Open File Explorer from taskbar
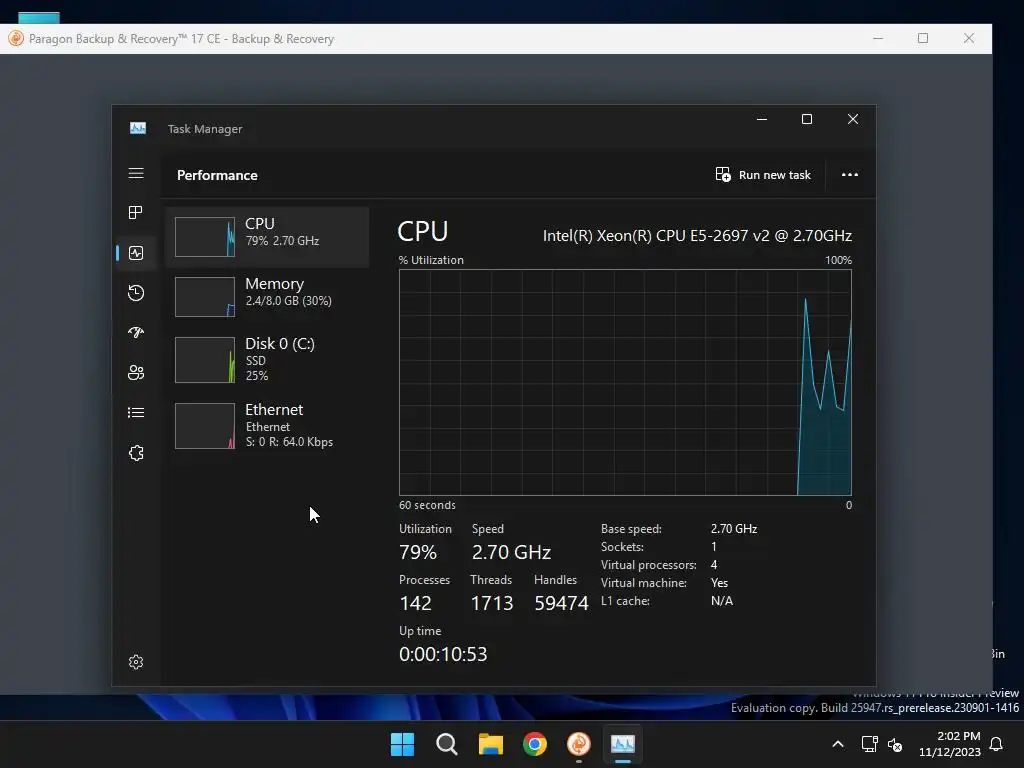The width and height of the screenshot is (1024, 768). (490, 744)
